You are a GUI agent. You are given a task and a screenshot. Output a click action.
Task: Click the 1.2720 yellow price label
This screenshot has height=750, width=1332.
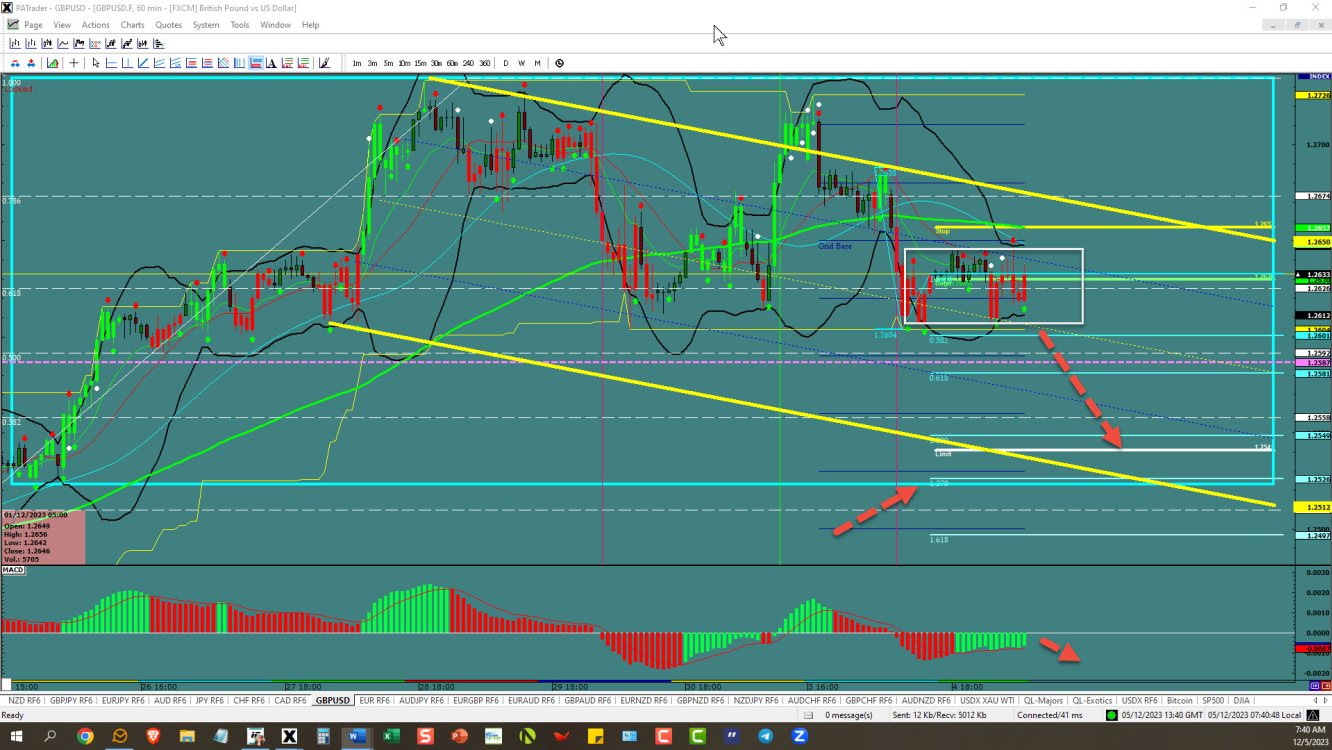(x=1312, y=95)
